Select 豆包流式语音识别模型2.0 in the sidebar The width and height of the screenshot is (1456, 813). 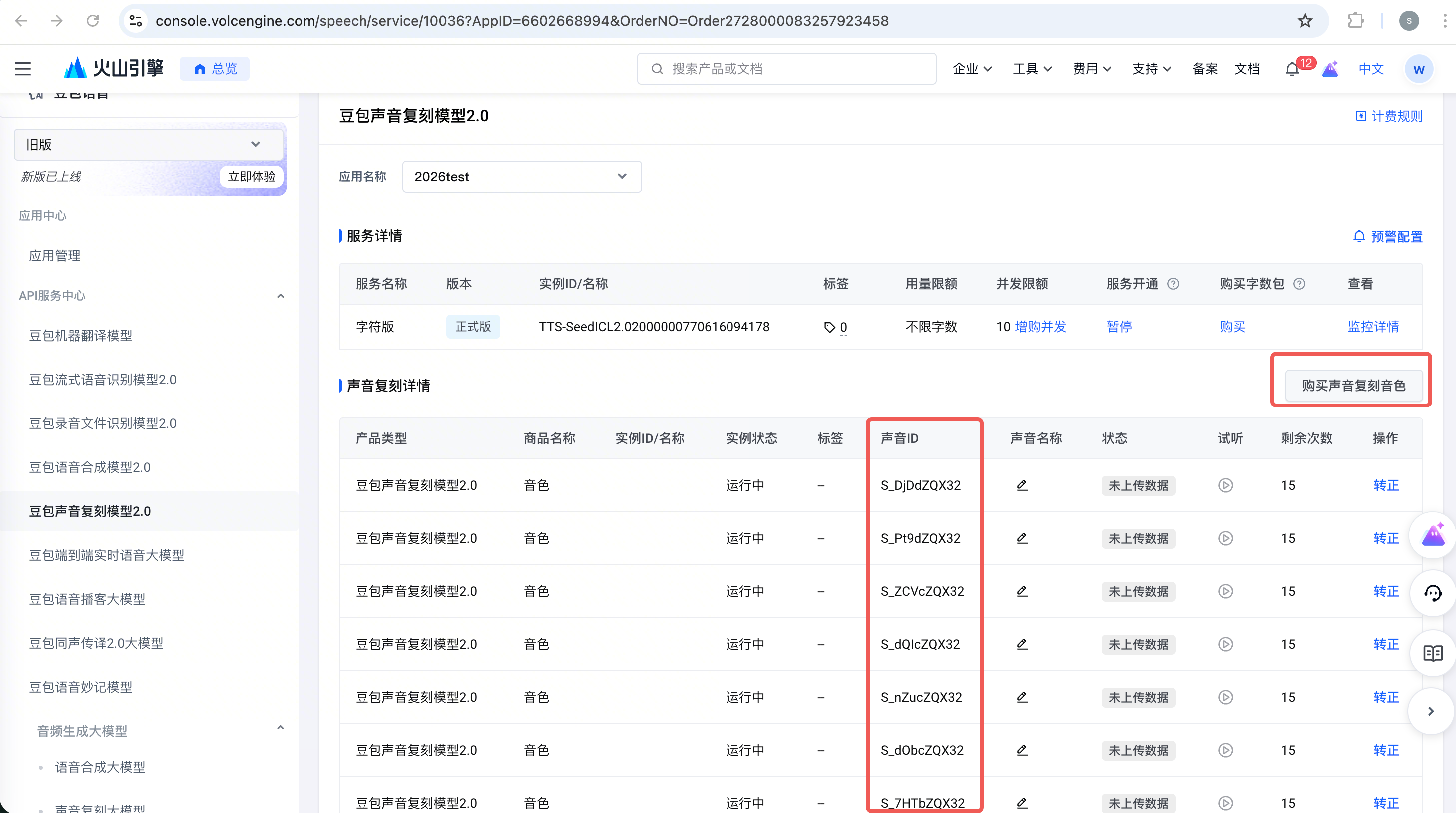[103, 380]
